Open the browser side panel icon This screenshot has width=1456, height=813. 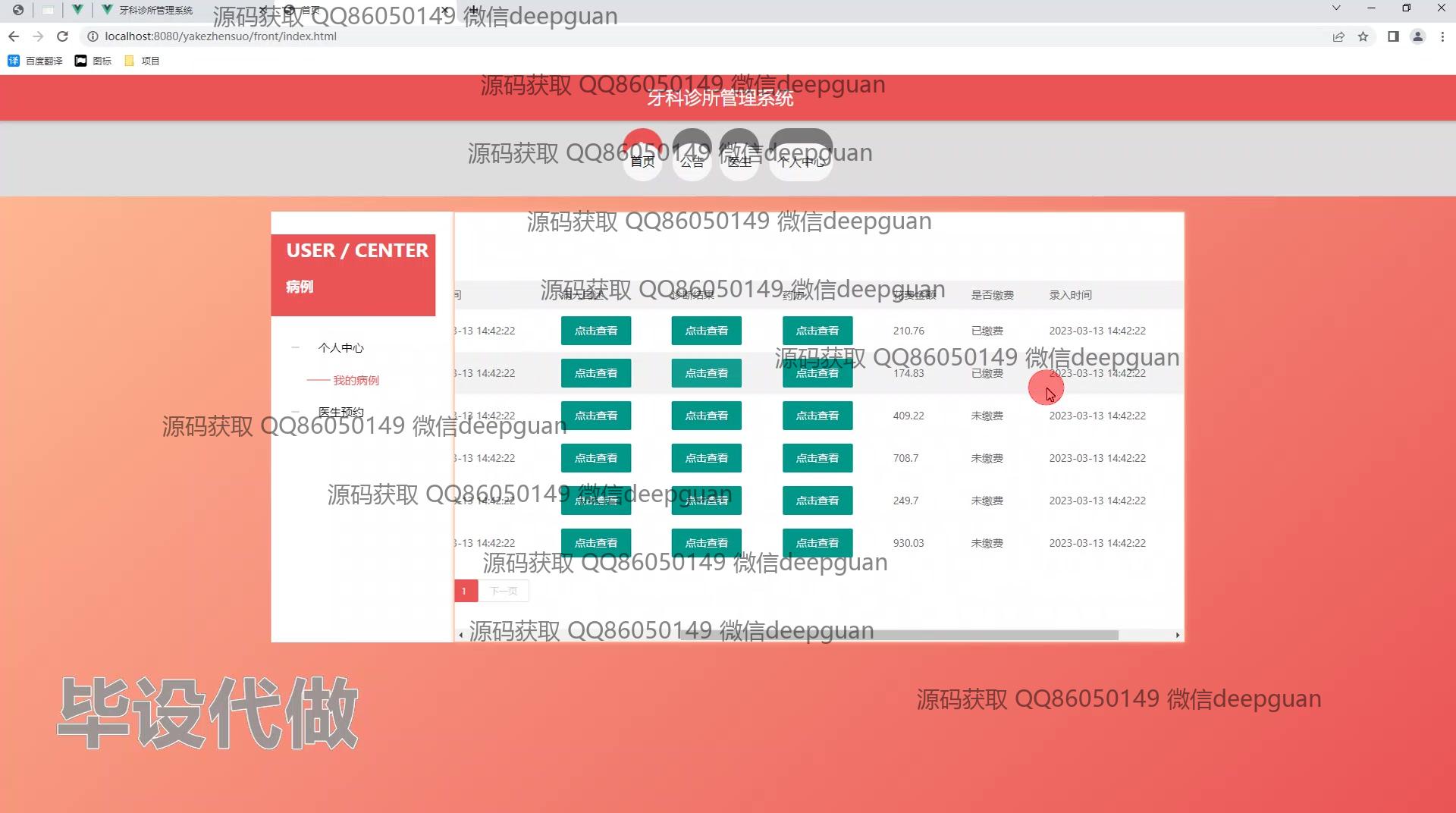click(1393, 36)
